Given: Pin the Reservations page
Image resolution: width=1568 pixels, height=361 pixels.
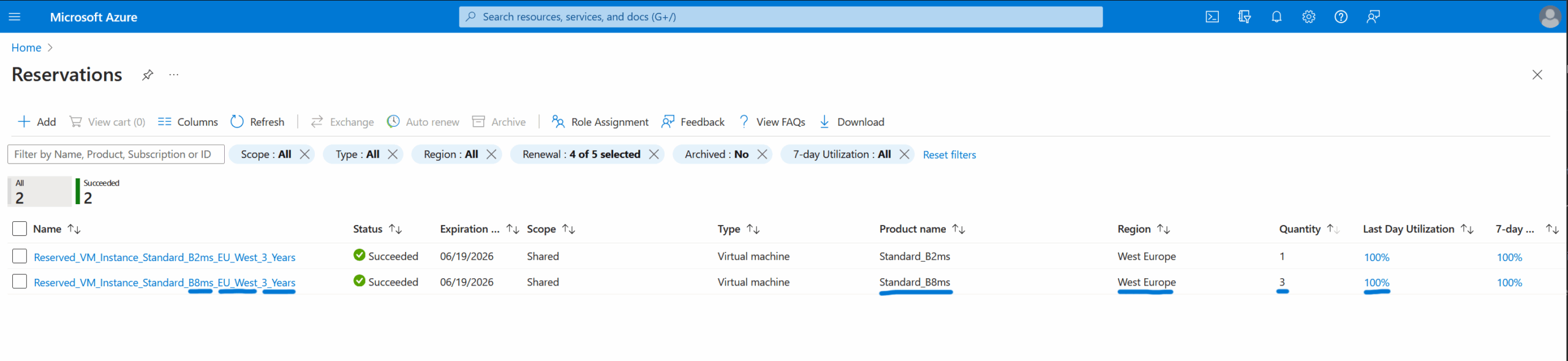Looking at the screenshot, I should (148, 75).
